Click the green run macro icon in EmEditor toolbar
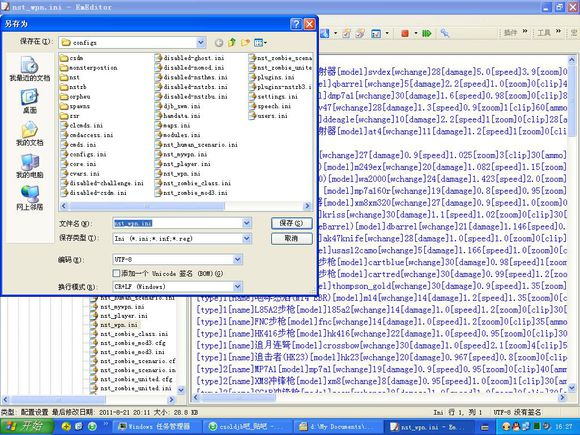The image size is (580, 435). [x=426, y=33]
